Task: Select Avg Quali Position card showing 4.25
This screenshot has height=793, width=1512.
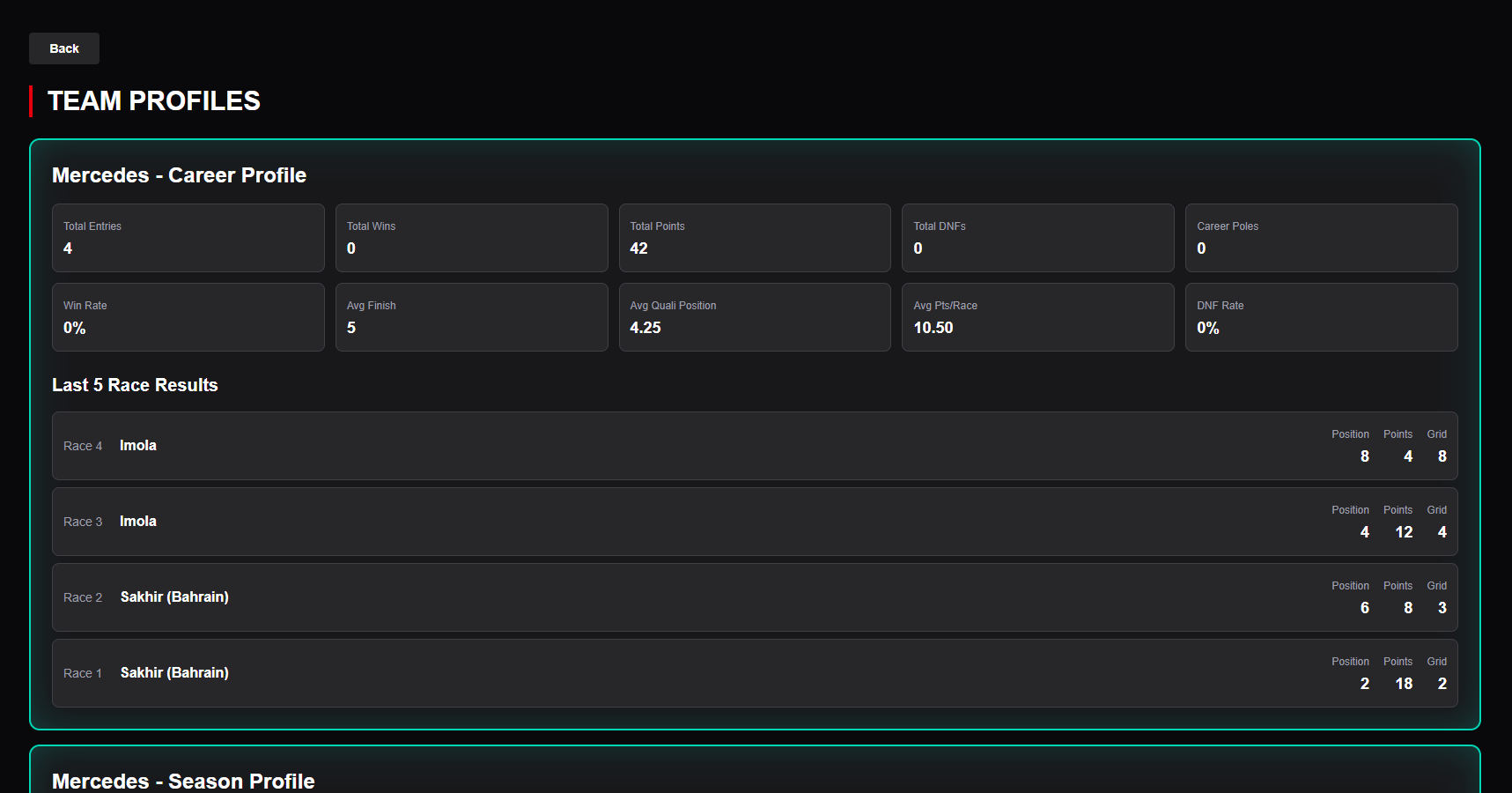Action: (755, 317)
